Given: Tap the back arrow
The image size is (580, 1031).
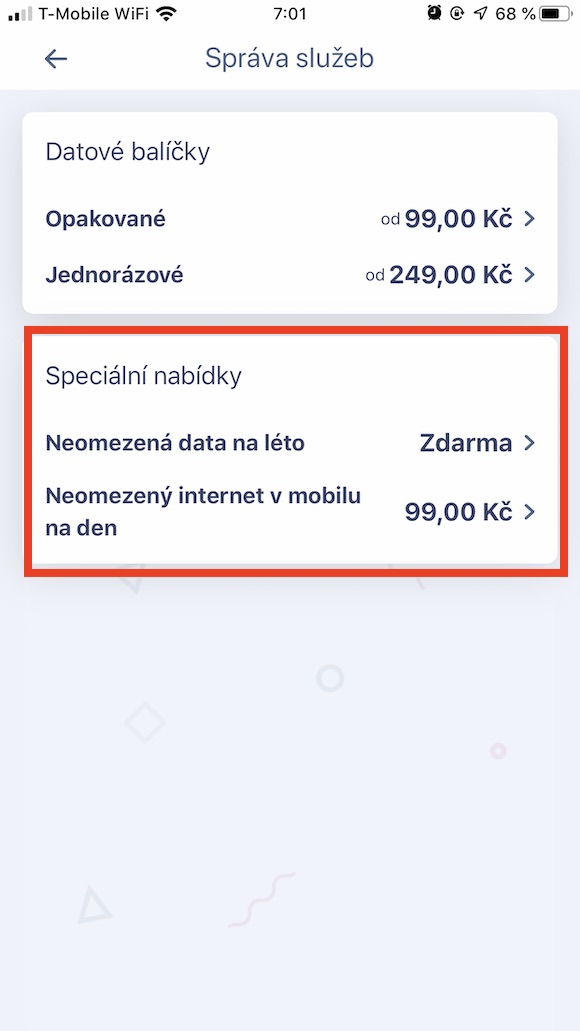Looking at the screenshot, I should click(56, 59).
